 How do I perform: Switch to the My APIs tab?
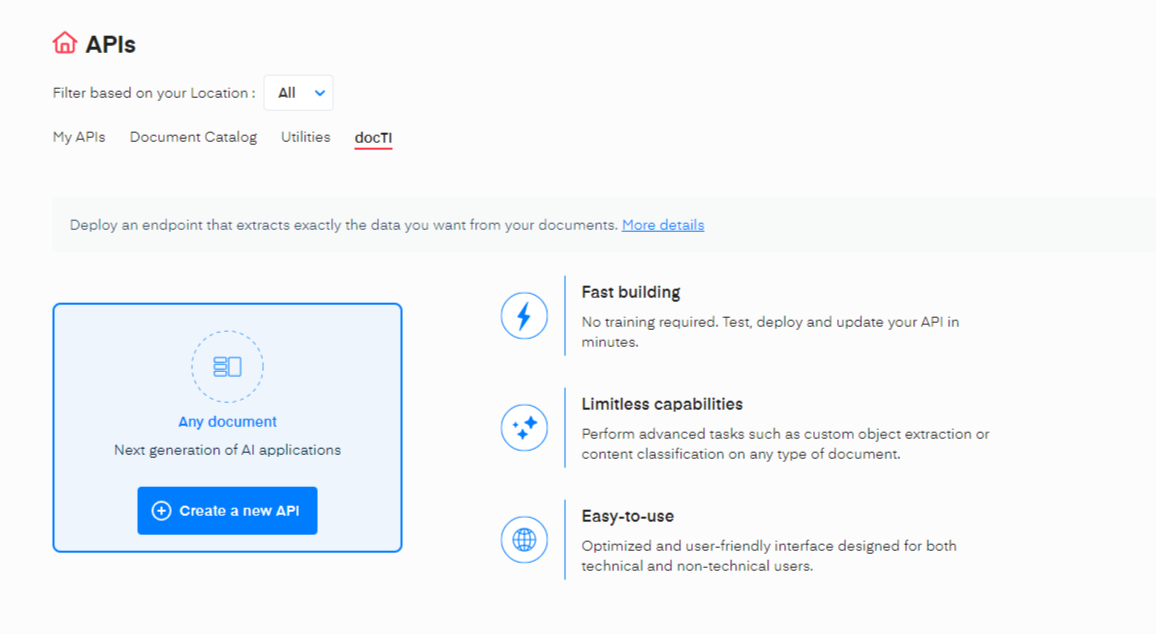coord(79,137)
